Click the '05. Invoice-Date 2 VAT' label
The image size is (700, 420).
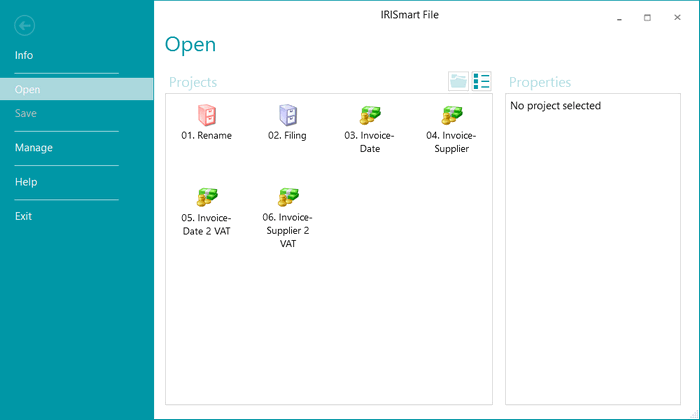tap(206, 224)
